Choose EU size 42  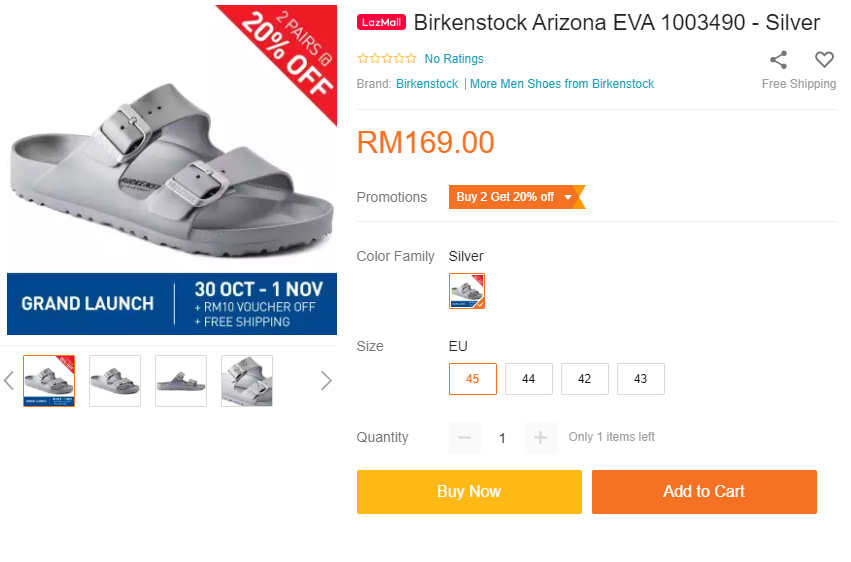click(585, 379)
